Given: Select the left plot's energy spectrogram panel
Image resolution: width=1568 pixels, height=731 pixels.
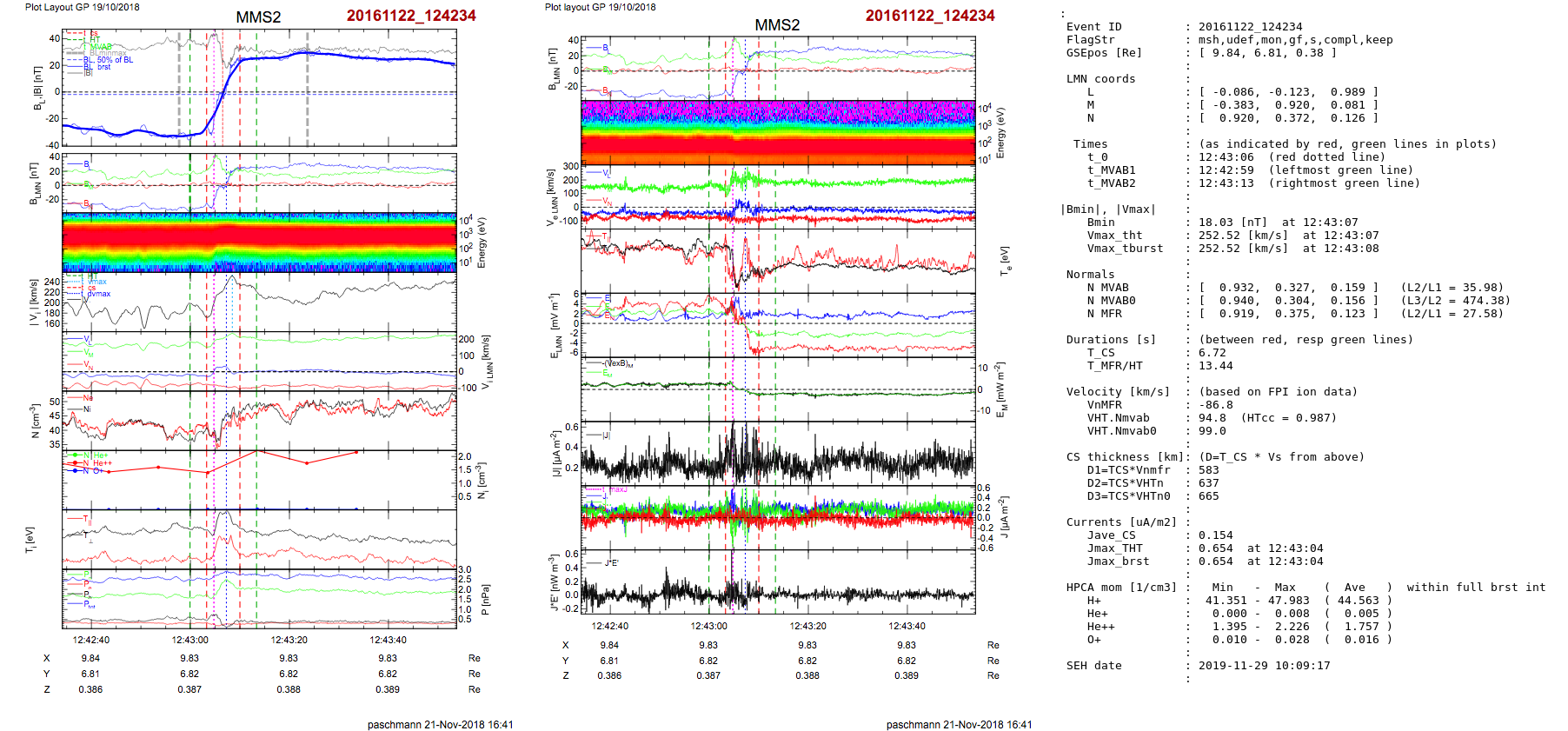Looking at the screenshot, I should [x=259, y=243].
